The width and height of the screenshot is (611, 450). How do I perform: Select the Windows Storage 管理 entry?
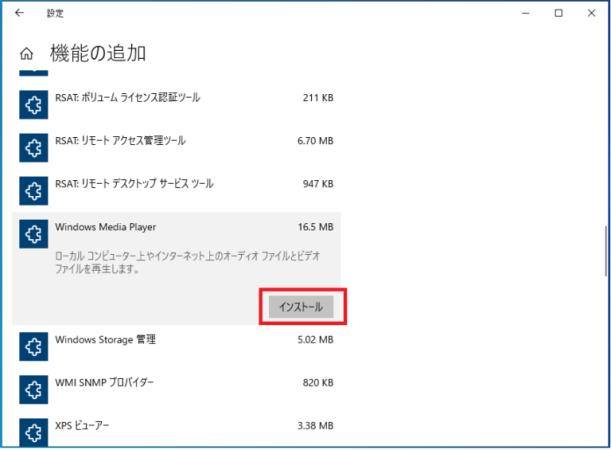(177, 347)
